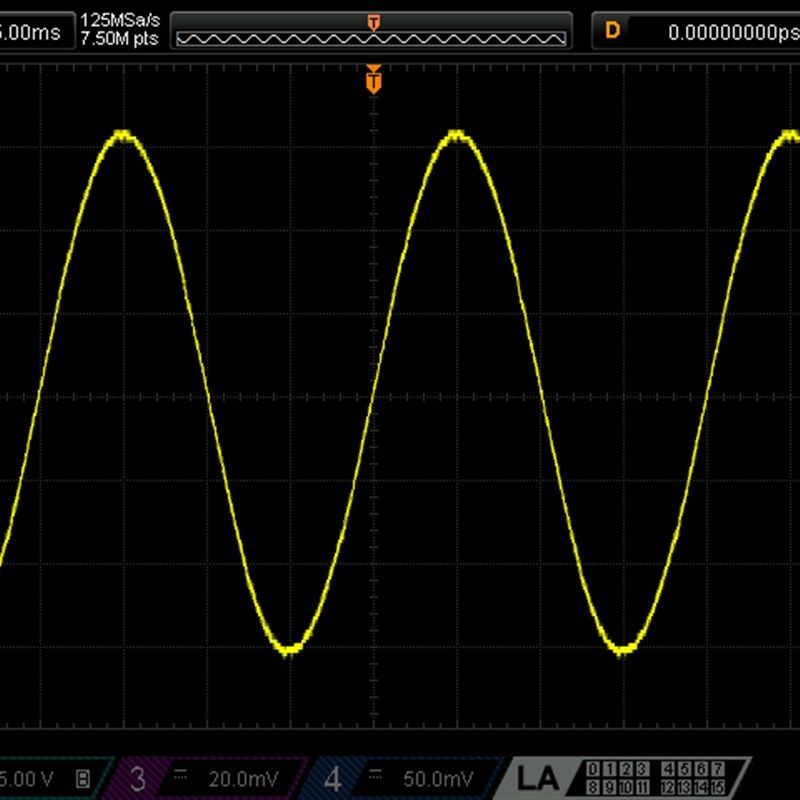Open the horizontal delay D icon
The height and width of the screenshot is (800, 800).
612,31
